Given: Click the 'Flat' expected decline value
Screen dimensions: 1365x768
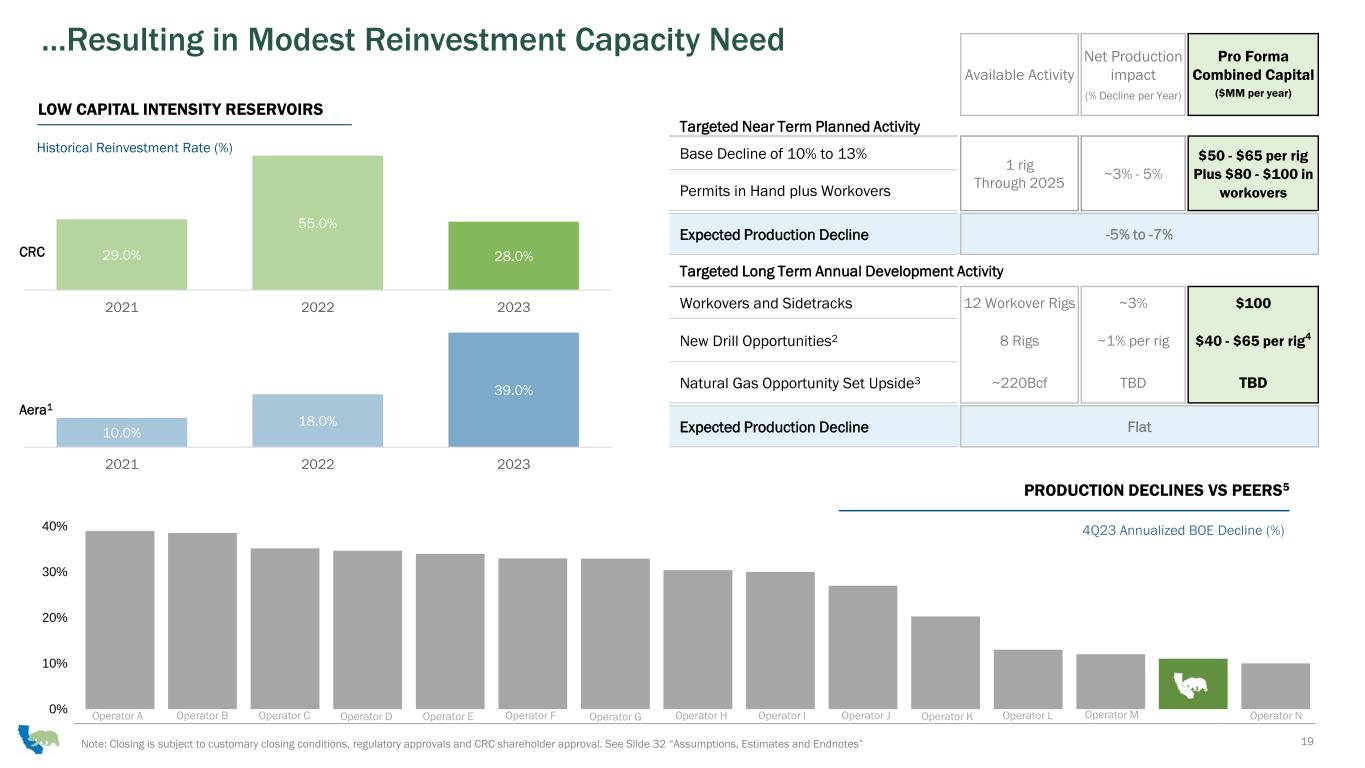Looking at the screenshot, I should point(1139,427).
